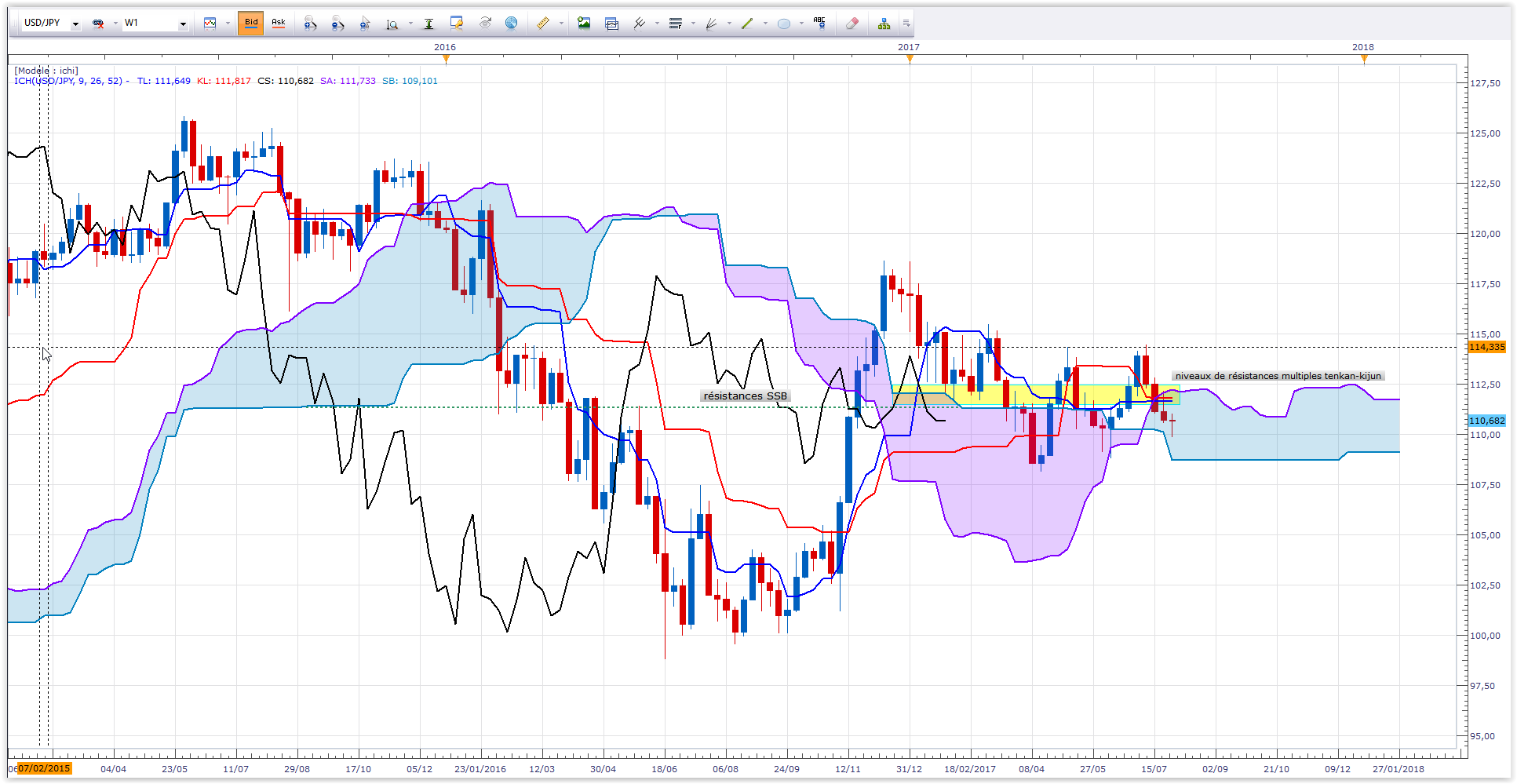Select the ABC text label tool

pos(820,24)
